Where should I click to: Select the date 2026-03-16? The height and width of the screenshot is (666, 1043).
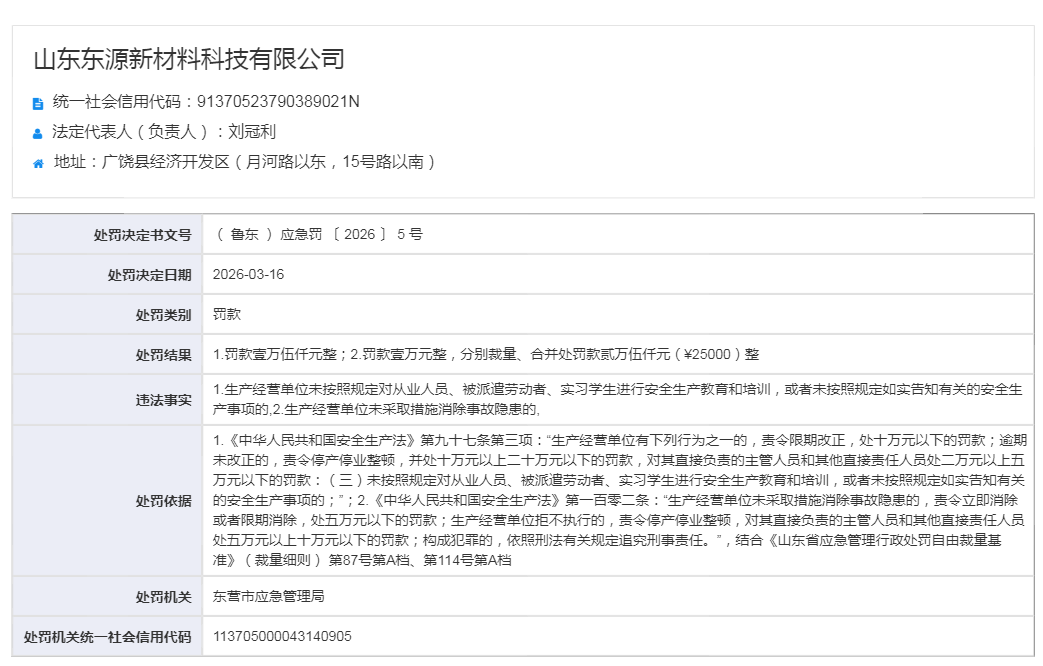coord(248,274)
